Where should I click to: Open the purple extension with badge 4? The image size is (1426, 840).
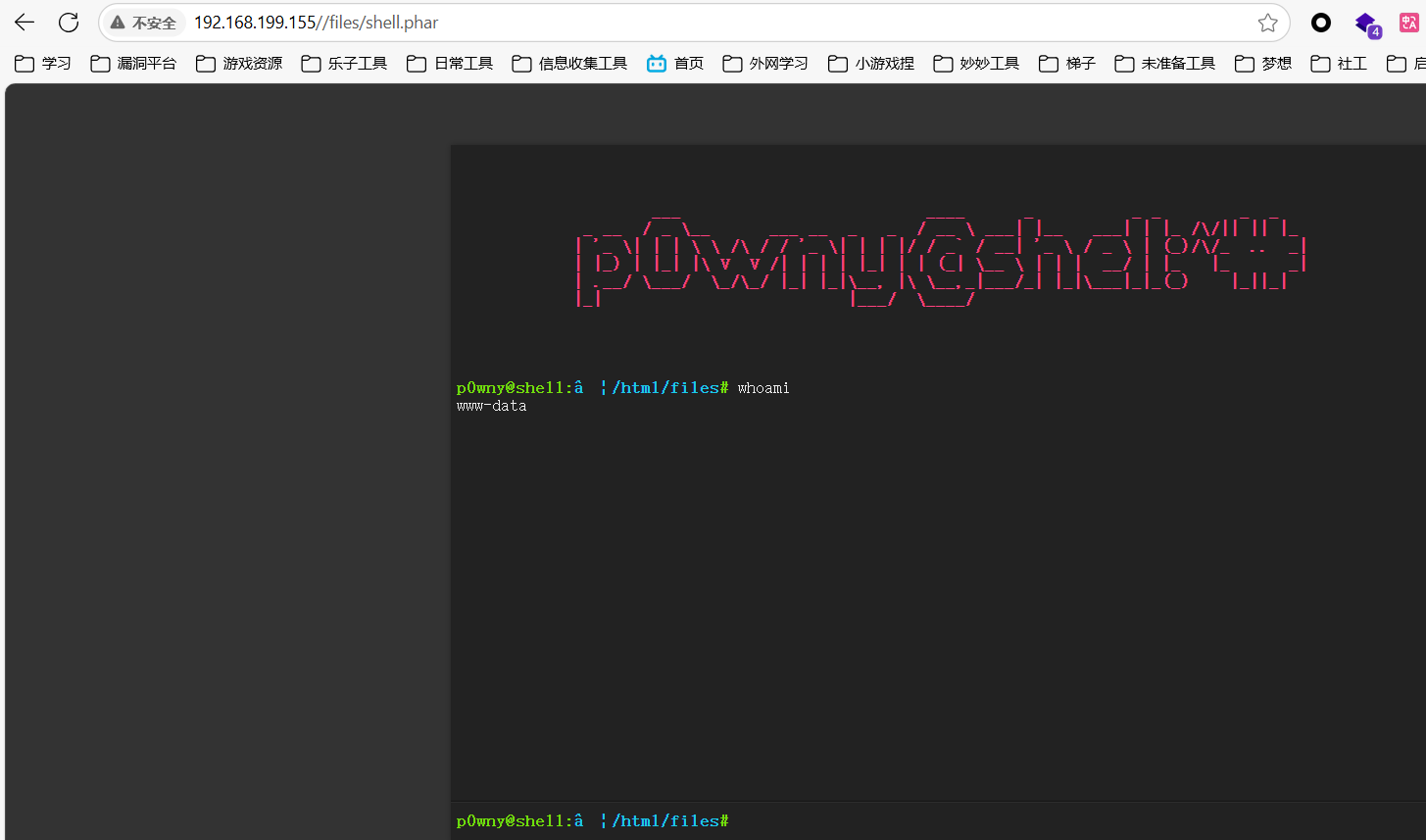tap(1366, 24)
